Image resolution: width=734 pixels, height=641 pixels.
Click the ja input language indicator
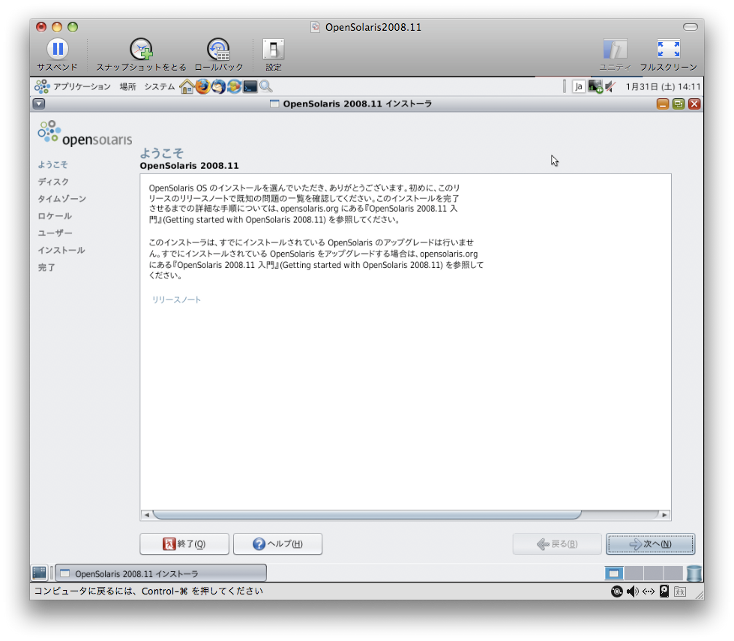pyautogui.click(x=579, y=87)
